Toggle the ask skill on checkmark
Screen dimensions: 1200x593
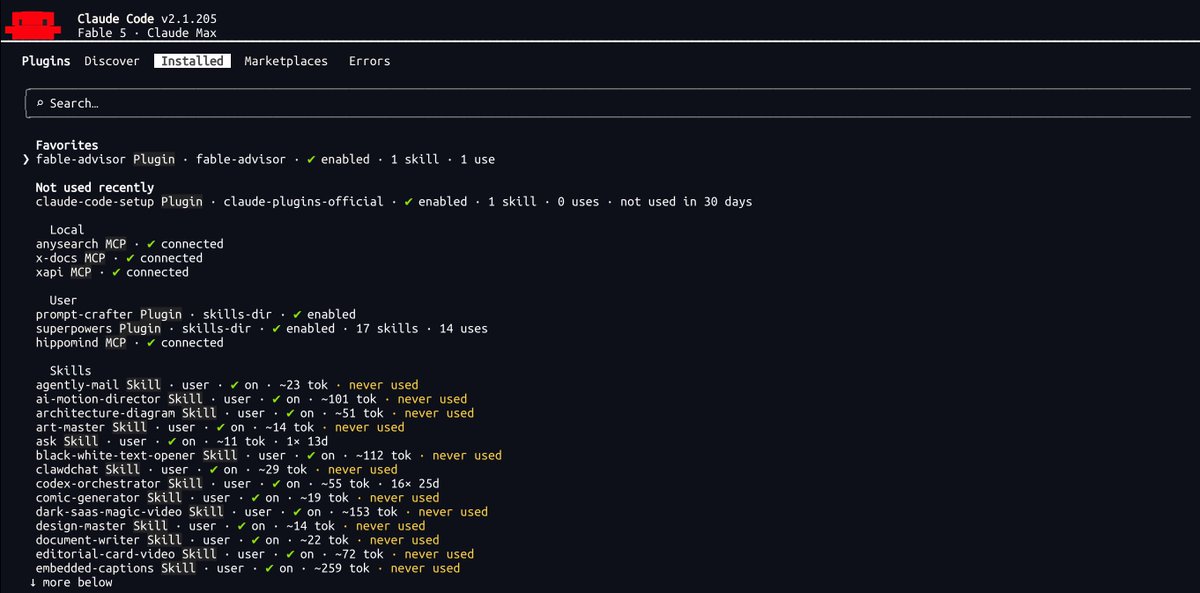(172, 441)
